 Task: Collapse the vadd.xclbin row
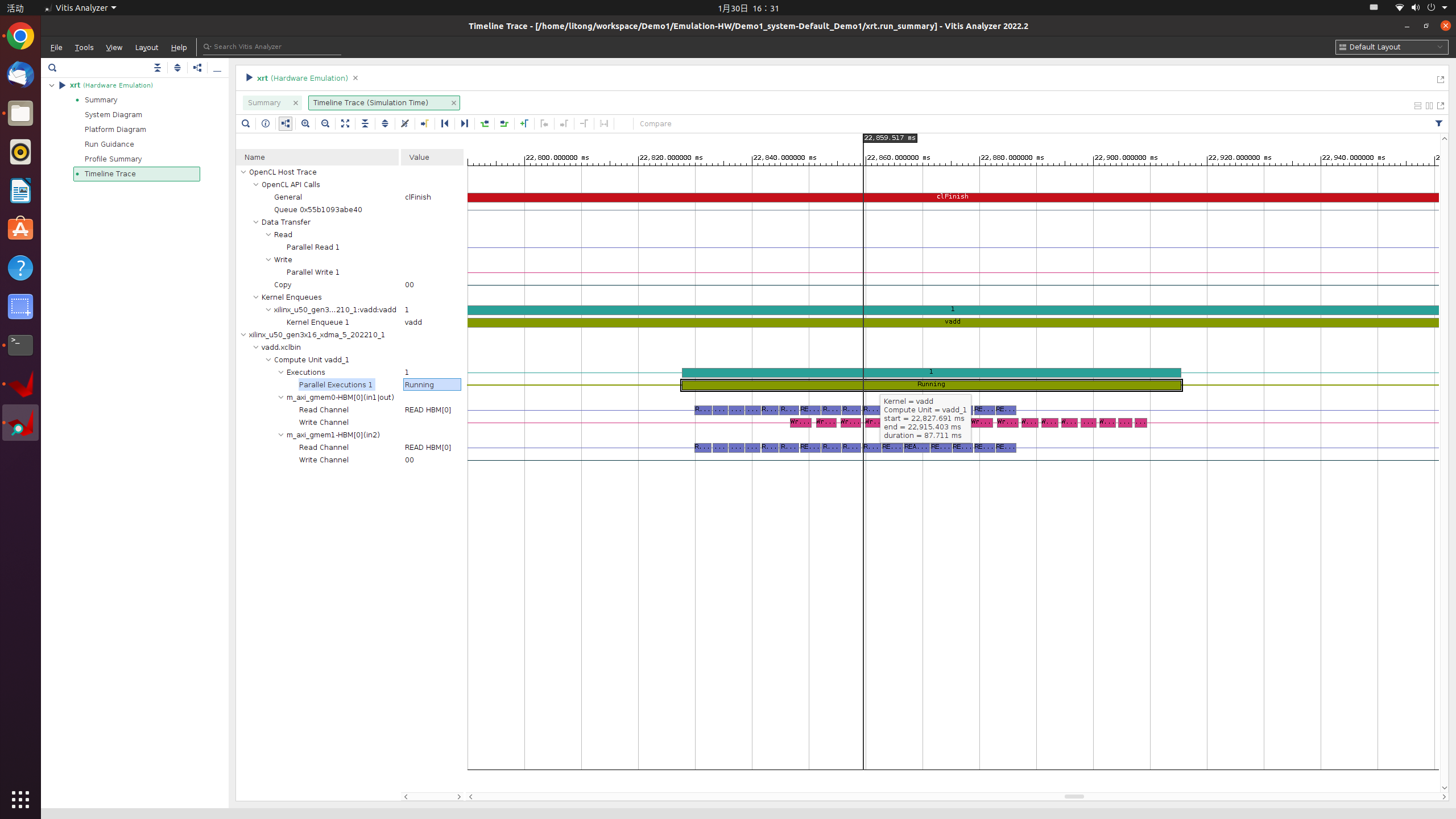256,347
